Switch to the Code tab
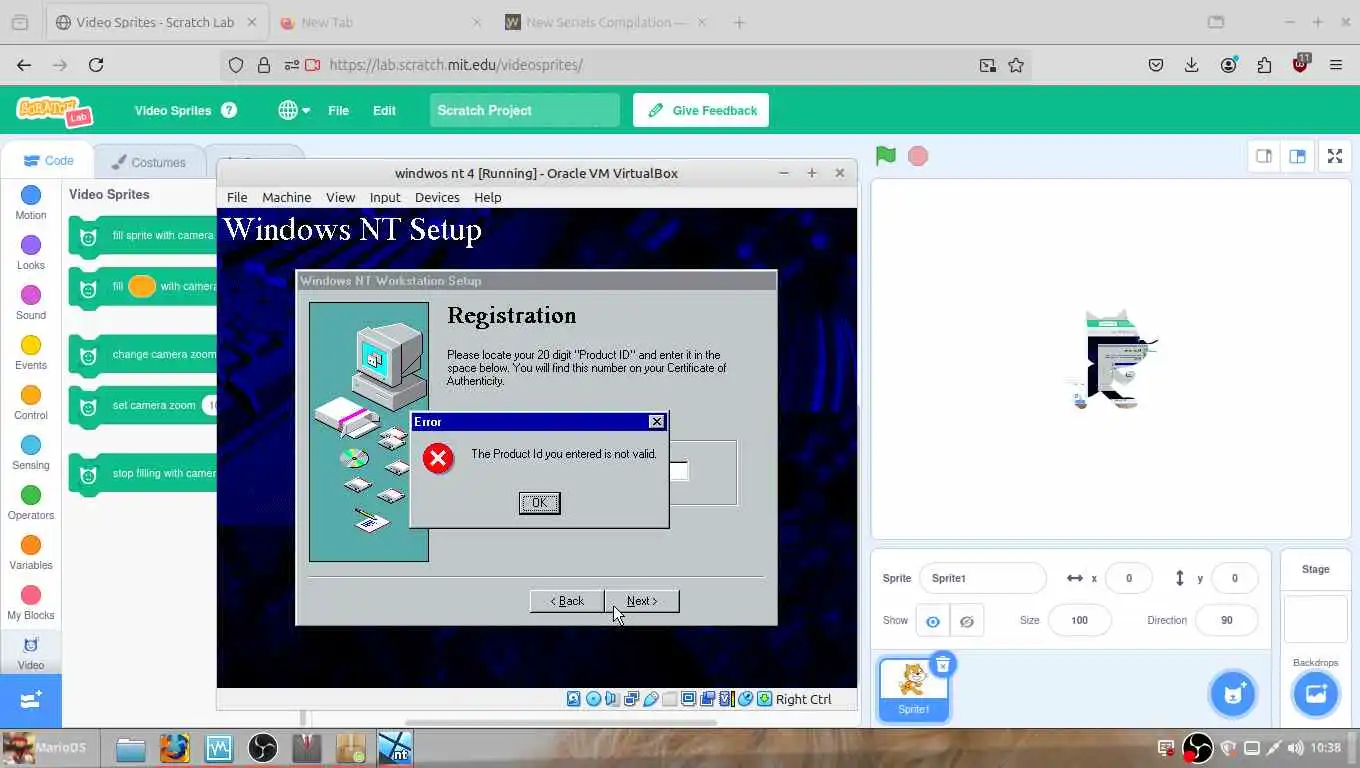Image resolution: width=1360 pixels, height=768 pixels. coord(48,161)
